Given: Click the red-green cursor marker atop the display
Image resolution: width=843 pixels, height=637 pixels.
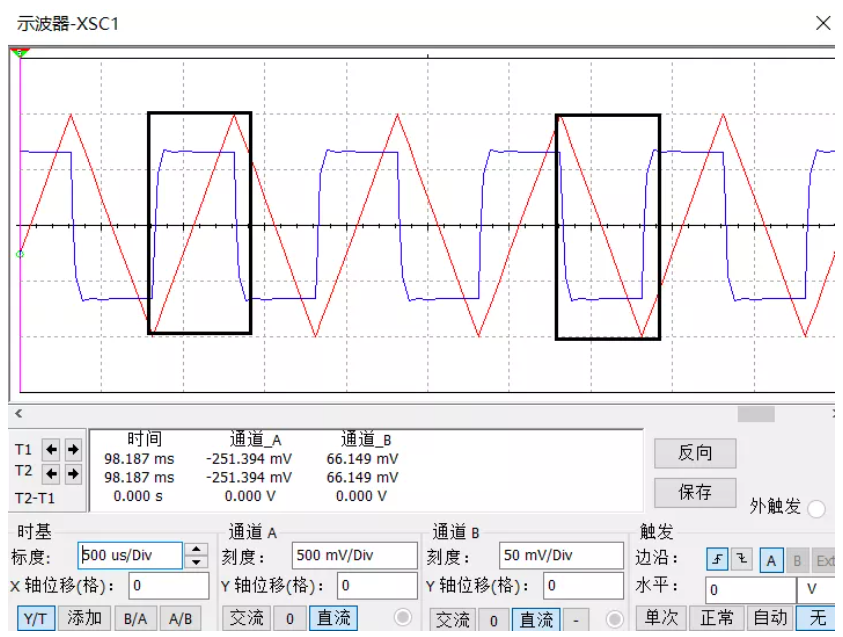Looking at the screenshot, I should [x=20, y=53].
